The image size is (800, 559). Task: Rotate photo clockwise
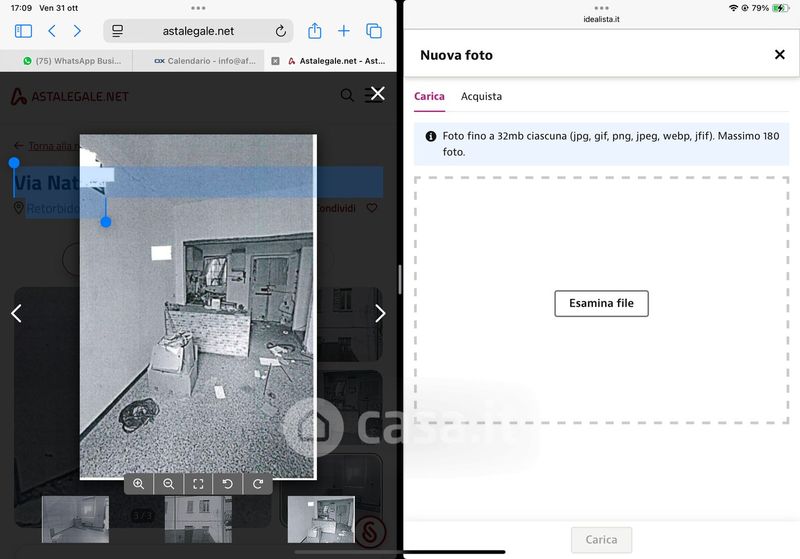pyautogui.click(x=258, y=484)
